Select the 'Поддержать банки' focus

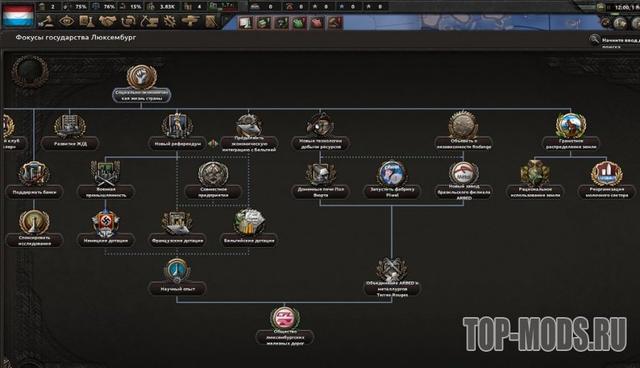point(34,180)
